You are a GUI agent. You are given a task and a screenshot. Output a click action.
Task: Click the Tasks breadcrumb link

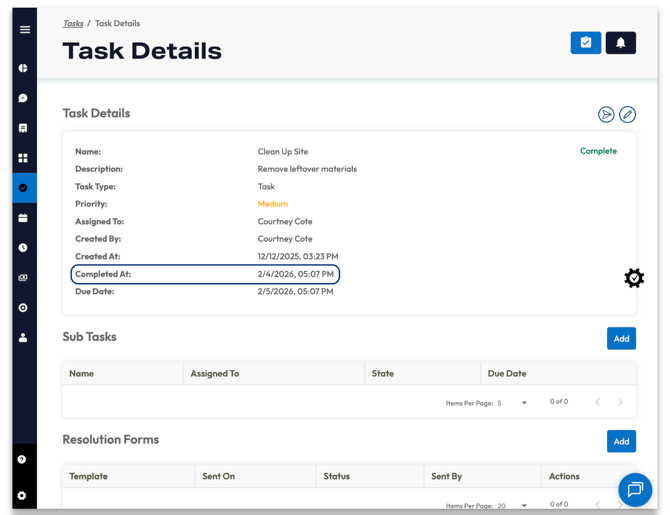tap(73, 23)
